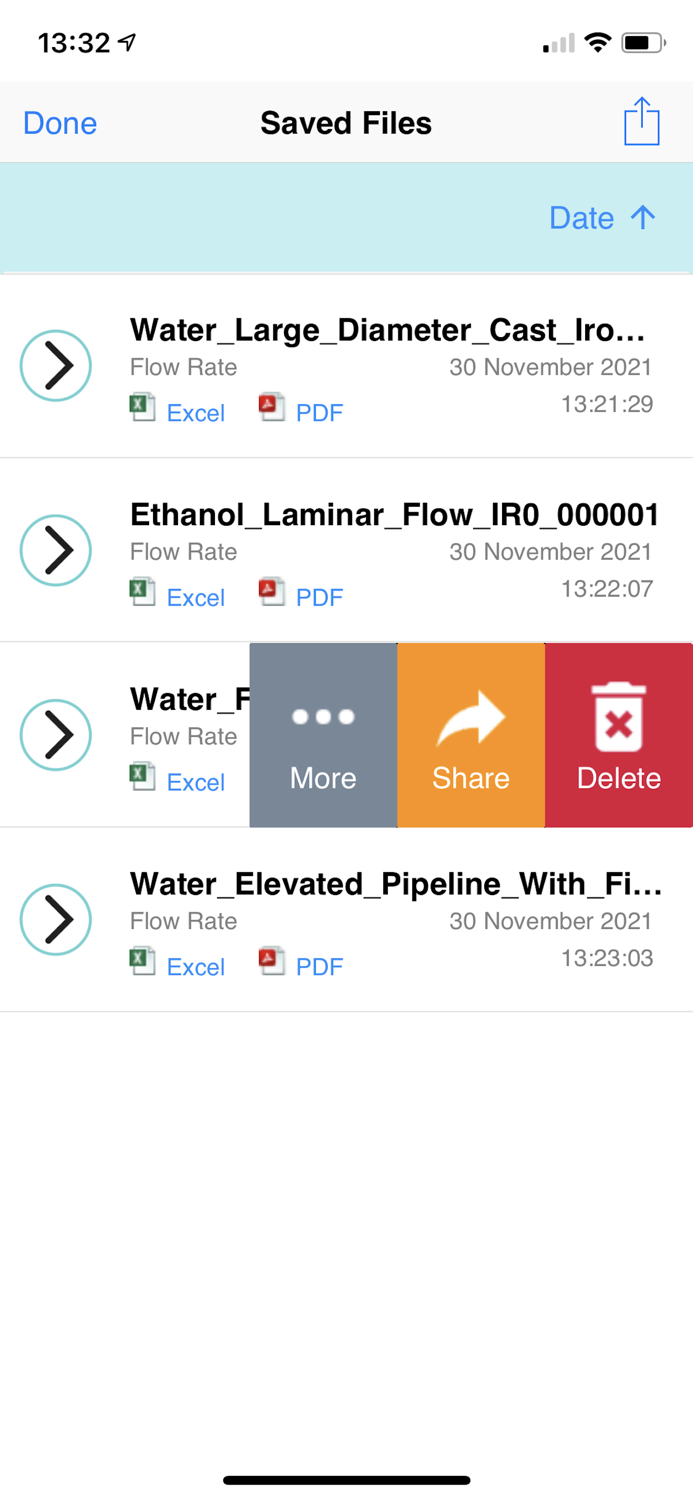Select the More ellipsis action icon
The image size is (693, 1500).
(322, 716)
